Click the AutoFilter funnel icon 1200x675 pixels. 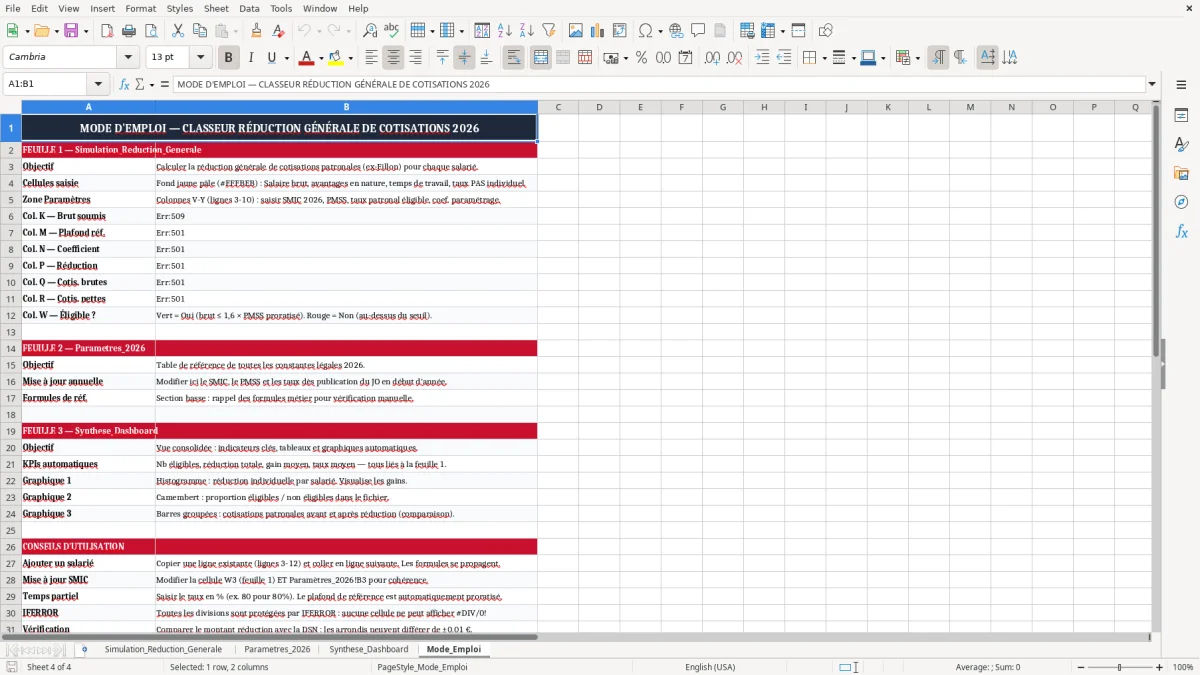click(548, 31)
